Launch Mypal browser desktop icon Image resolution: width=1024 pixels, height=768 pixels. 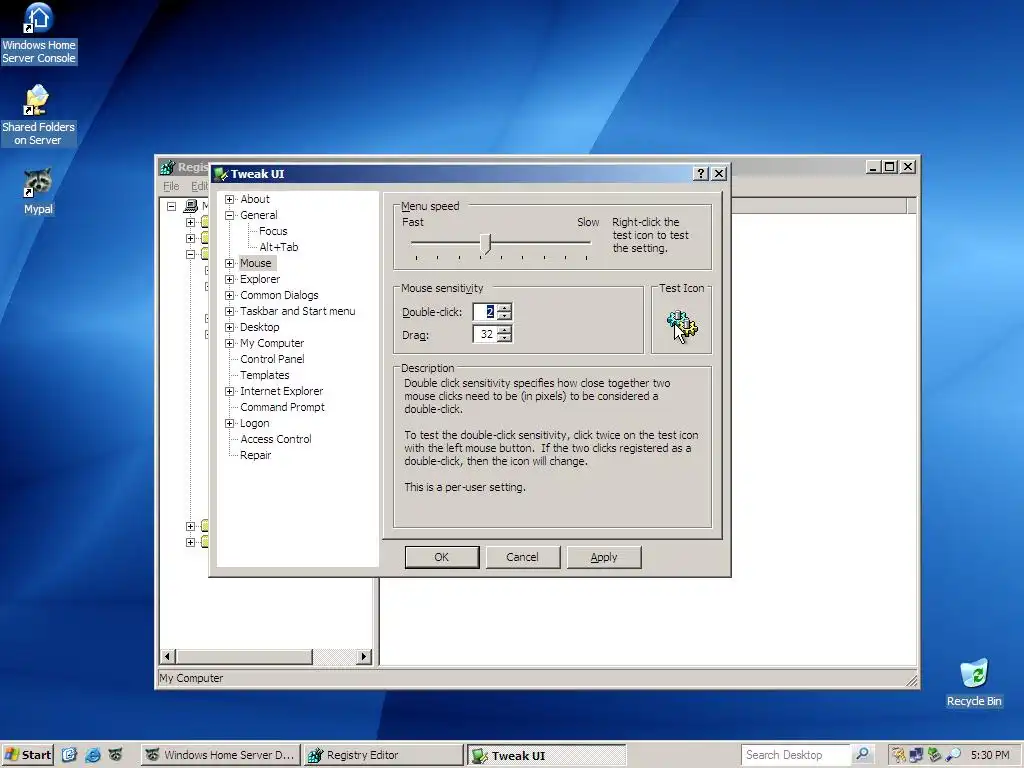tap(38, 192)
